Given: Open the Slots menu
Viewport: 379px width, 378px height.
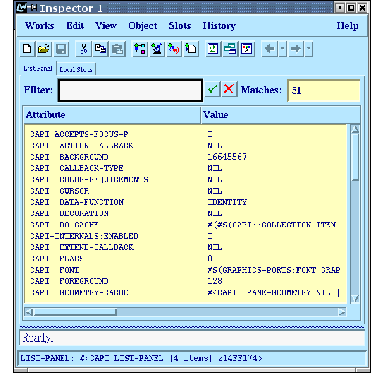Looking at the screenshot, I should (x=180, y=26).
